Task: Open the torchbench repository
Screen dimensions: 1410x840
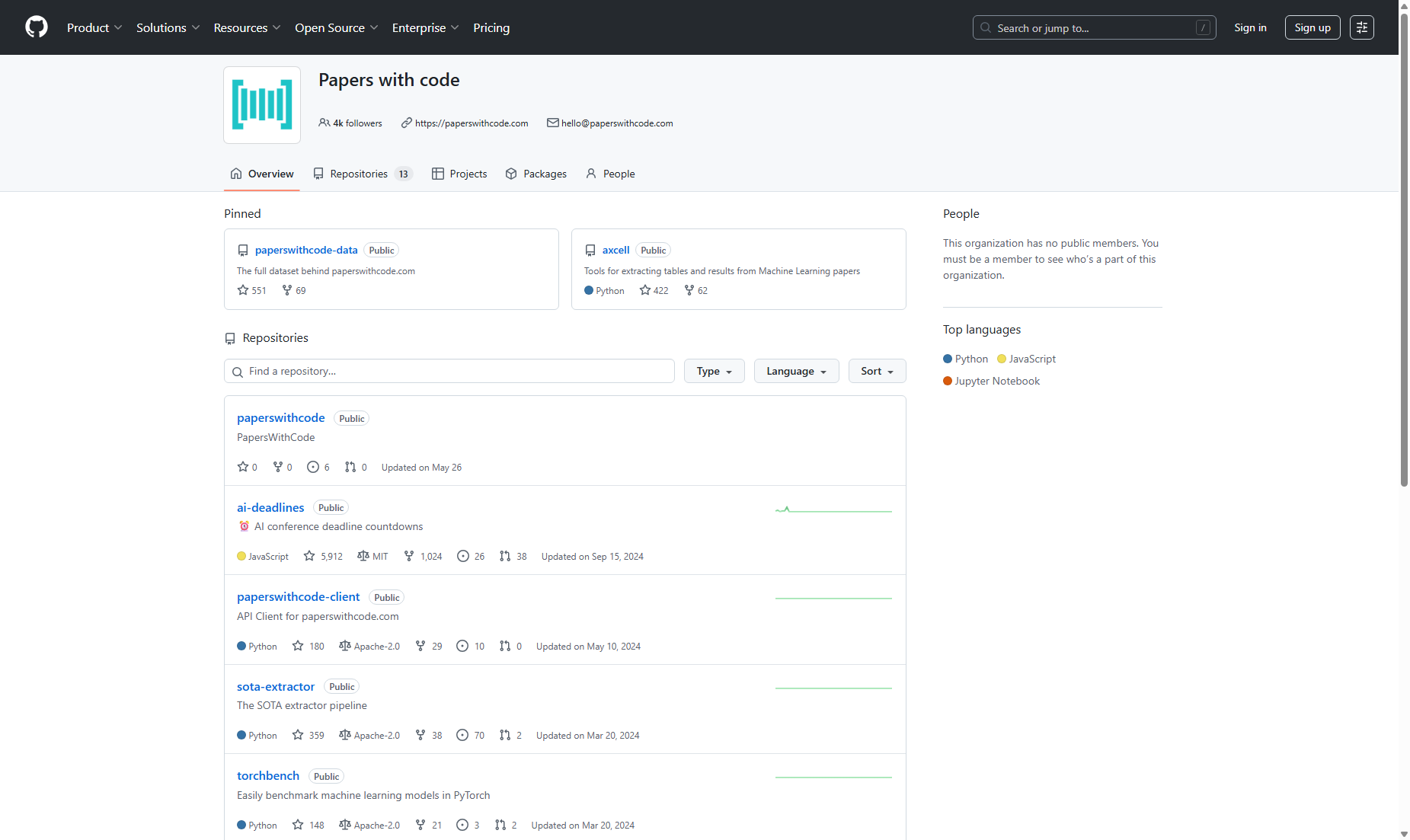Action: (268, 775)
